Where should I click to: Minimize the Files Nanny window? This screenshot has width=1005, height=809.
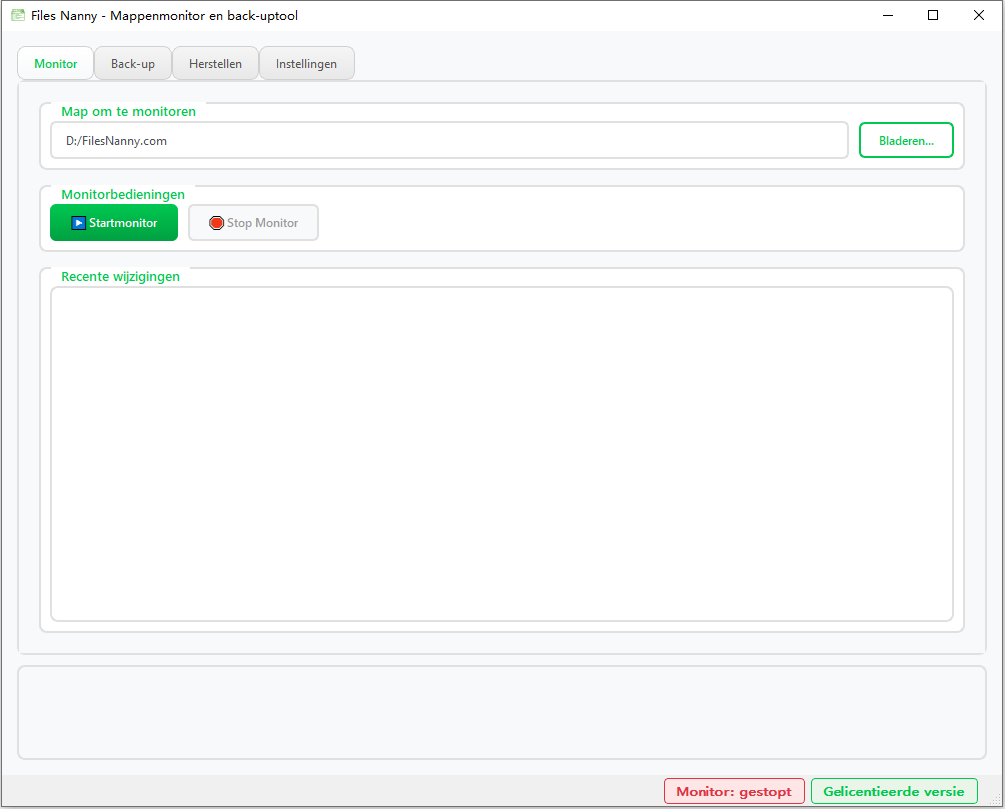click(888, 15)
